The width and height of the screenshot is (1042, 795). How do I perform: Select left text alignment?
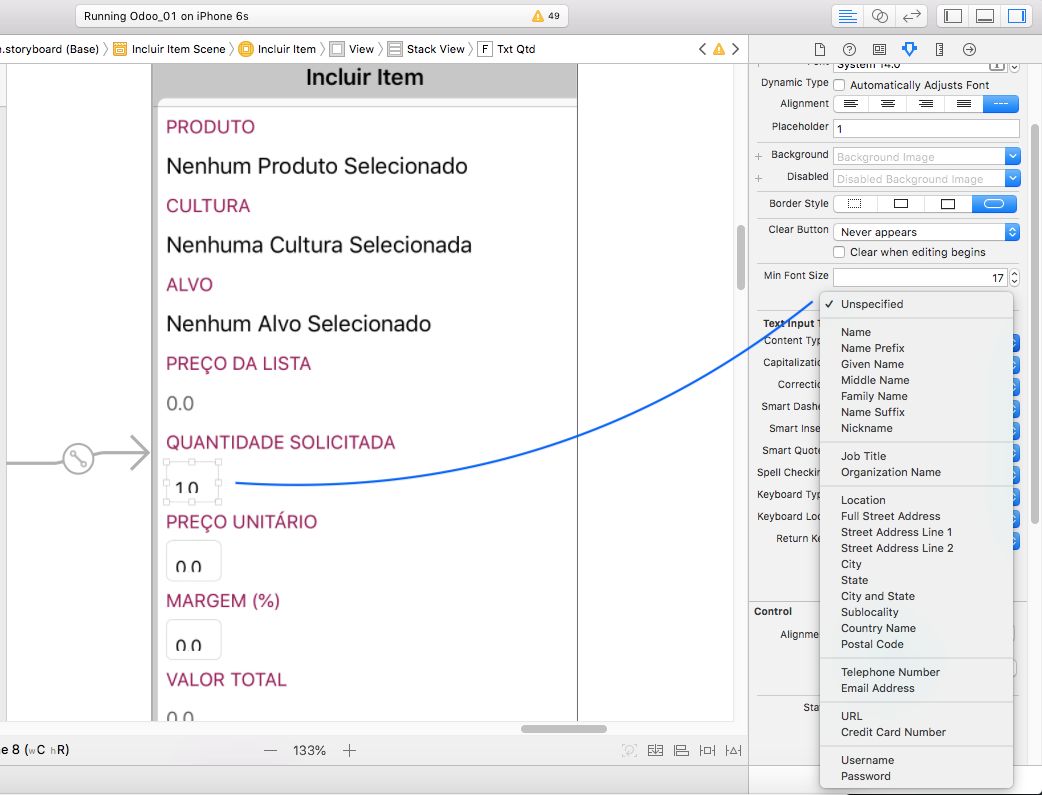coord(851,104)
